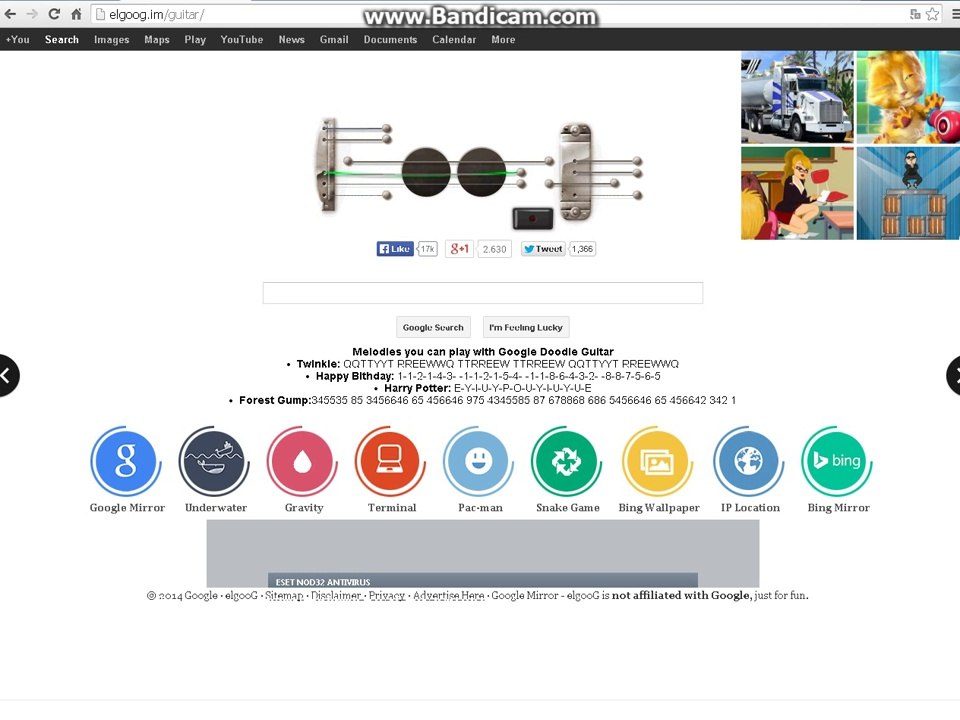Click the guitar doodle record button
The width and height of the screenshot is (960, 720).
(533, 218)
